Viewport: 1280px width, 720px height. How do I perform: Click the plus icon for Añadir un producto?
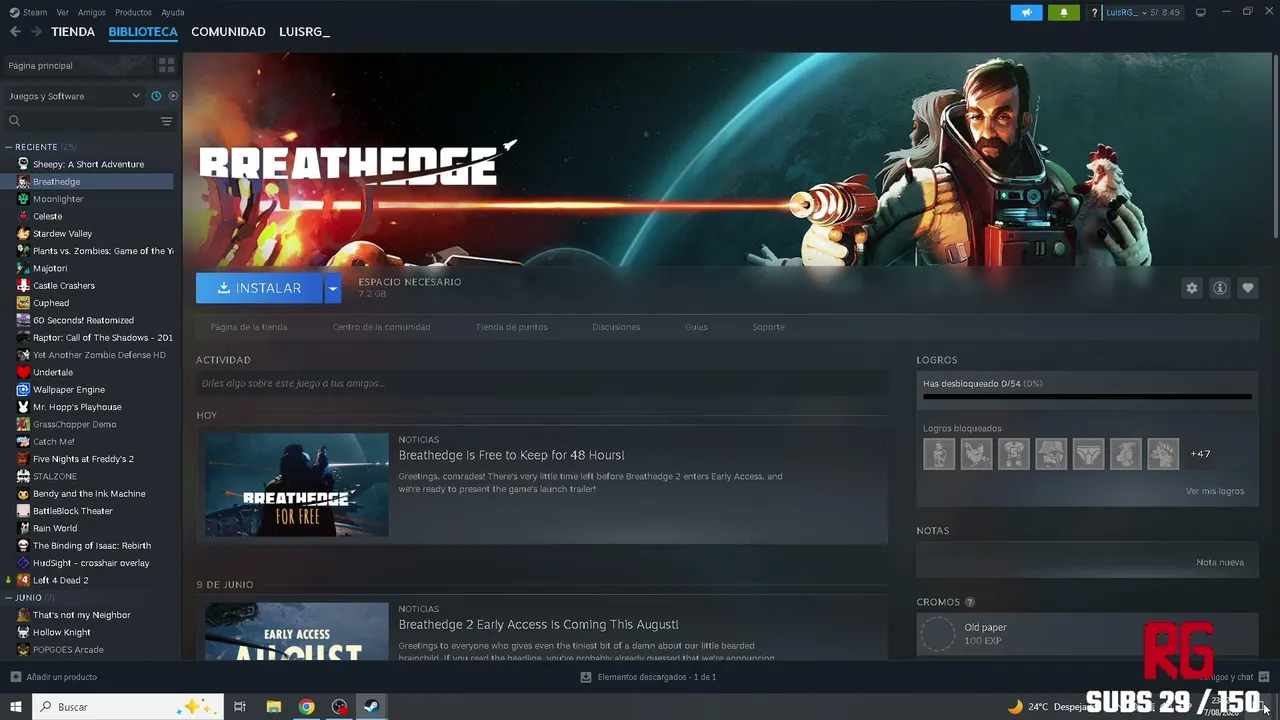click(15, 677)
